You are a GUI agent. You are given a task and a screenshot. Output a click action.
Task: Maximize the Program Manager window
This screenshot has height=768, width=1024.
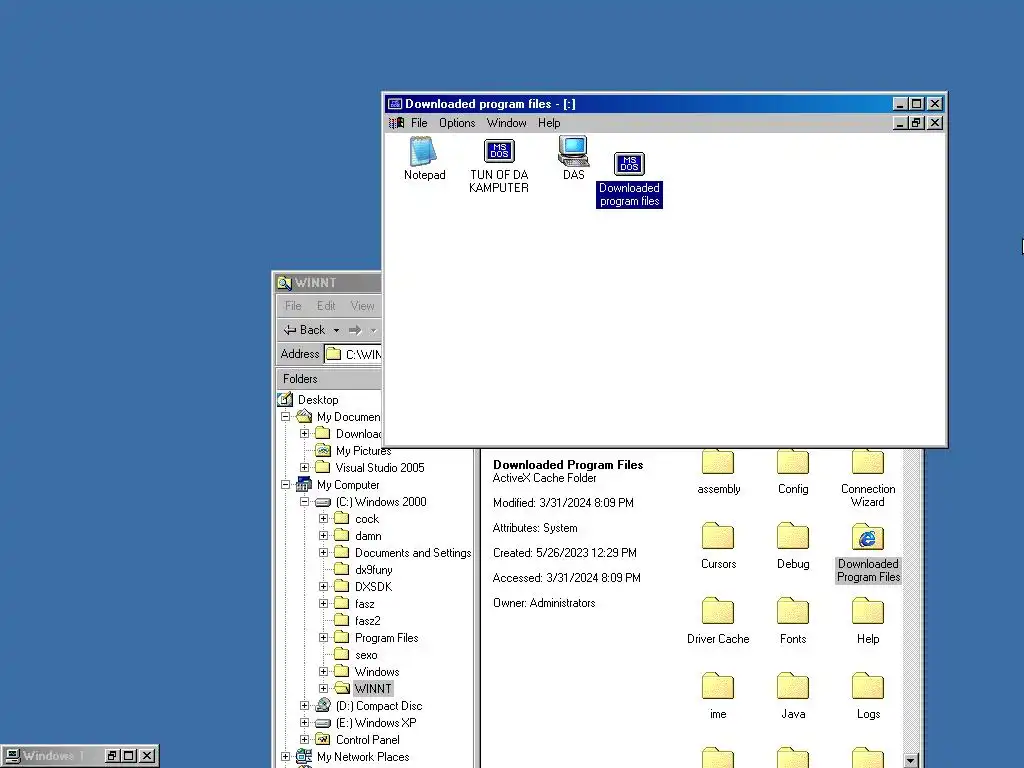(x=916, y=104)
